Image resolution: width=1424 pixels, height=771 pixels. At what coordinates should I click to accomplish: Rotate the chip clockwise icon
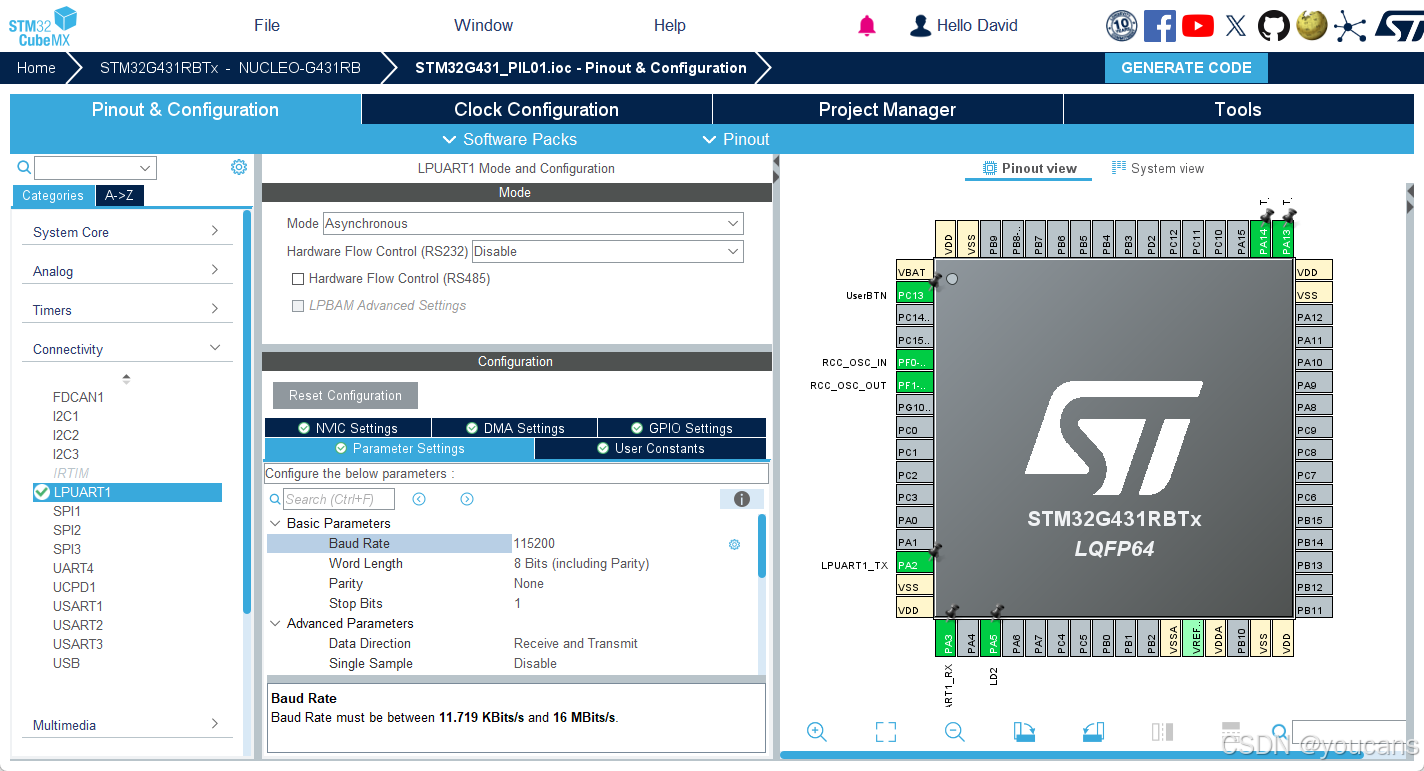(1023, 732)
